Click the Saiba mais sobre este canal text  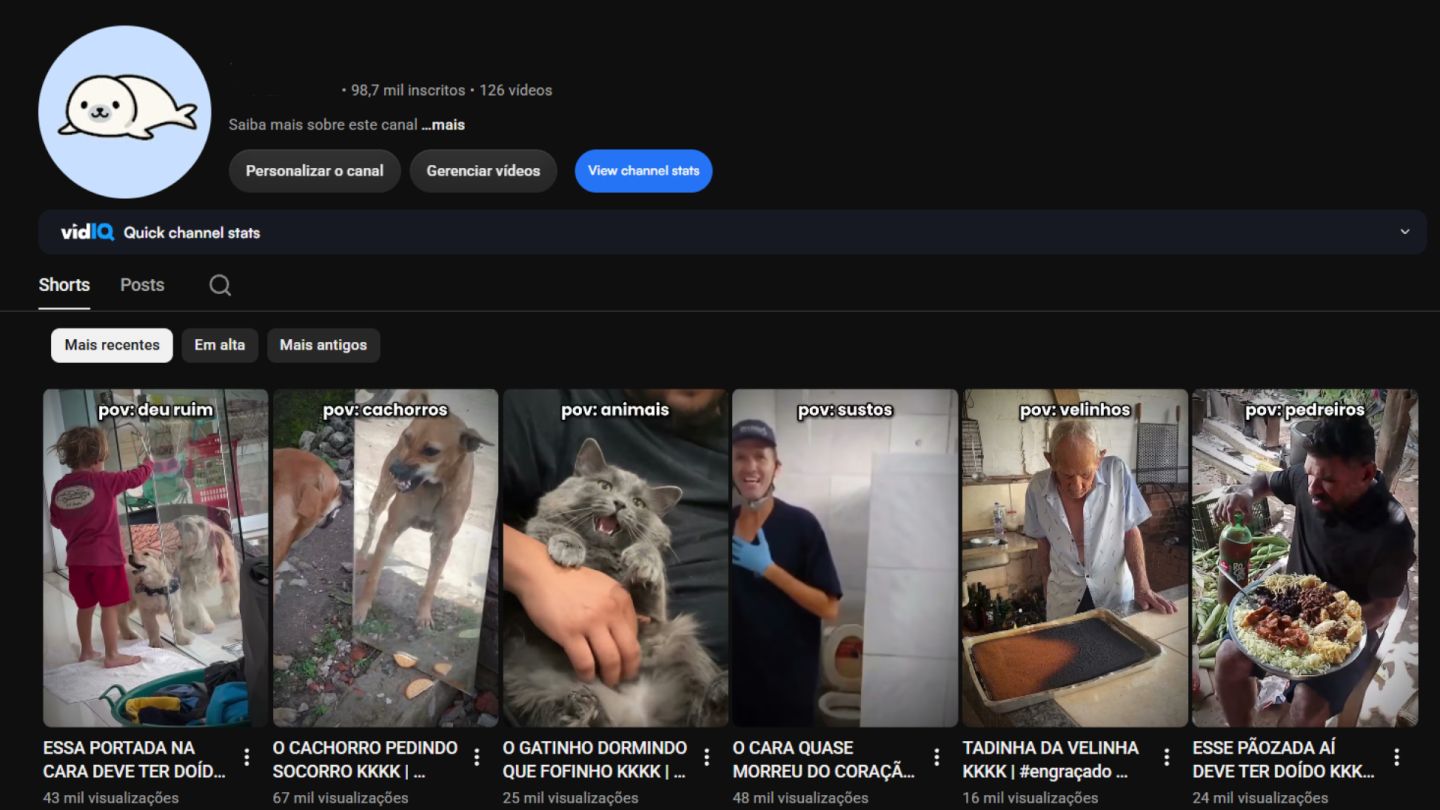pyautogui.click(x=323, y=125)
